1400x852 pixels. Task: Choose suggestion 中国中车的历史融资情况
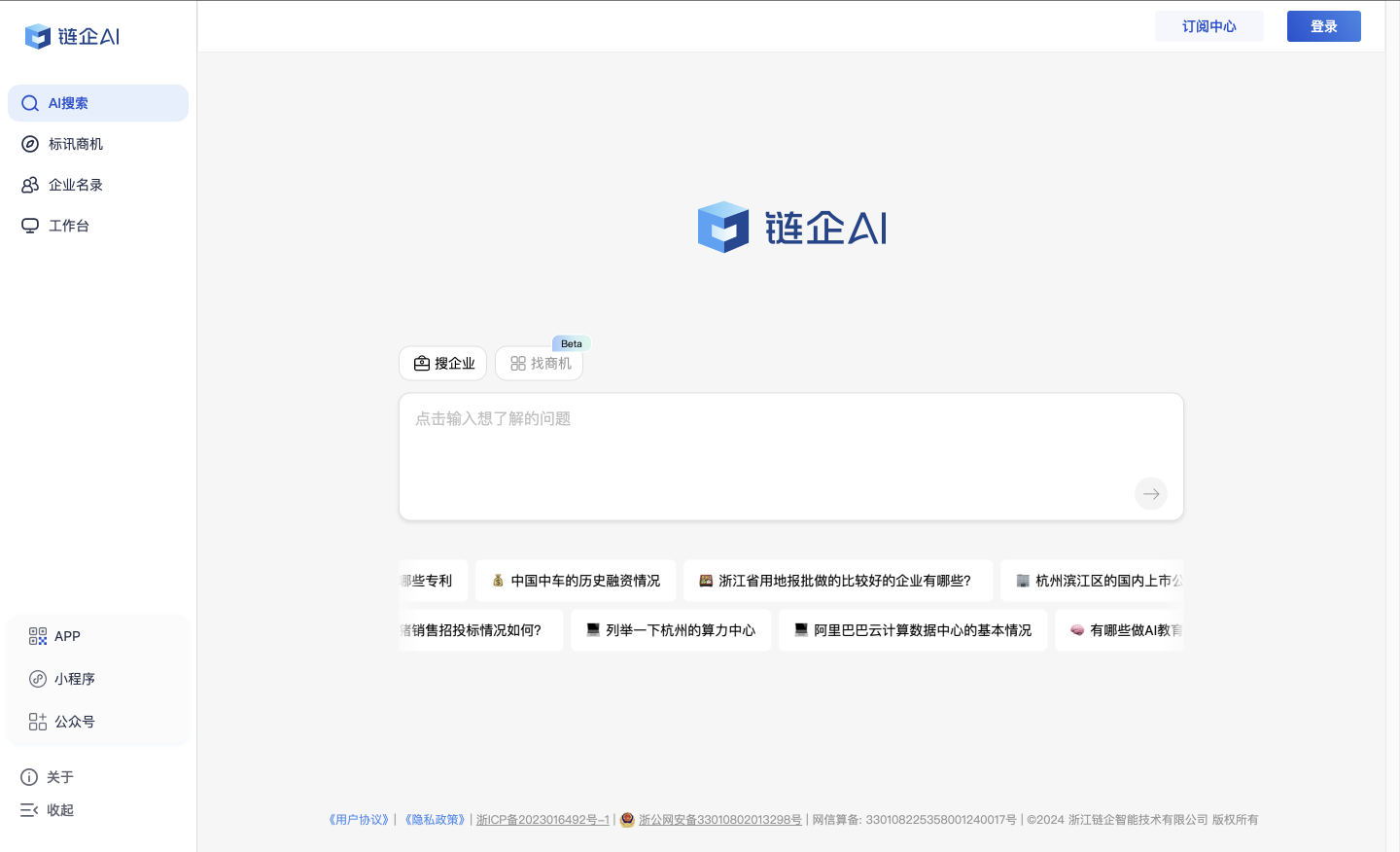(576, 581)
